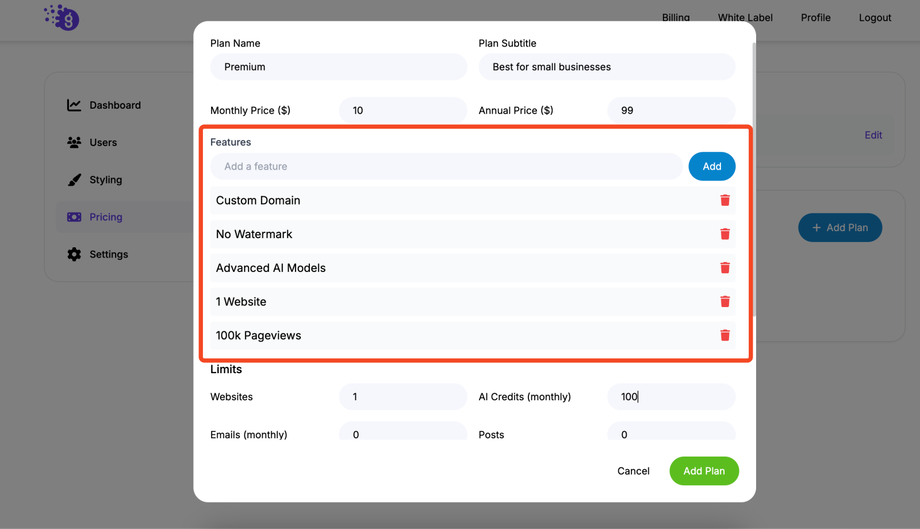The height and width of the screenshot is (529, 920).
Task: Click the Plan Name input field
Action: (338, 67)
